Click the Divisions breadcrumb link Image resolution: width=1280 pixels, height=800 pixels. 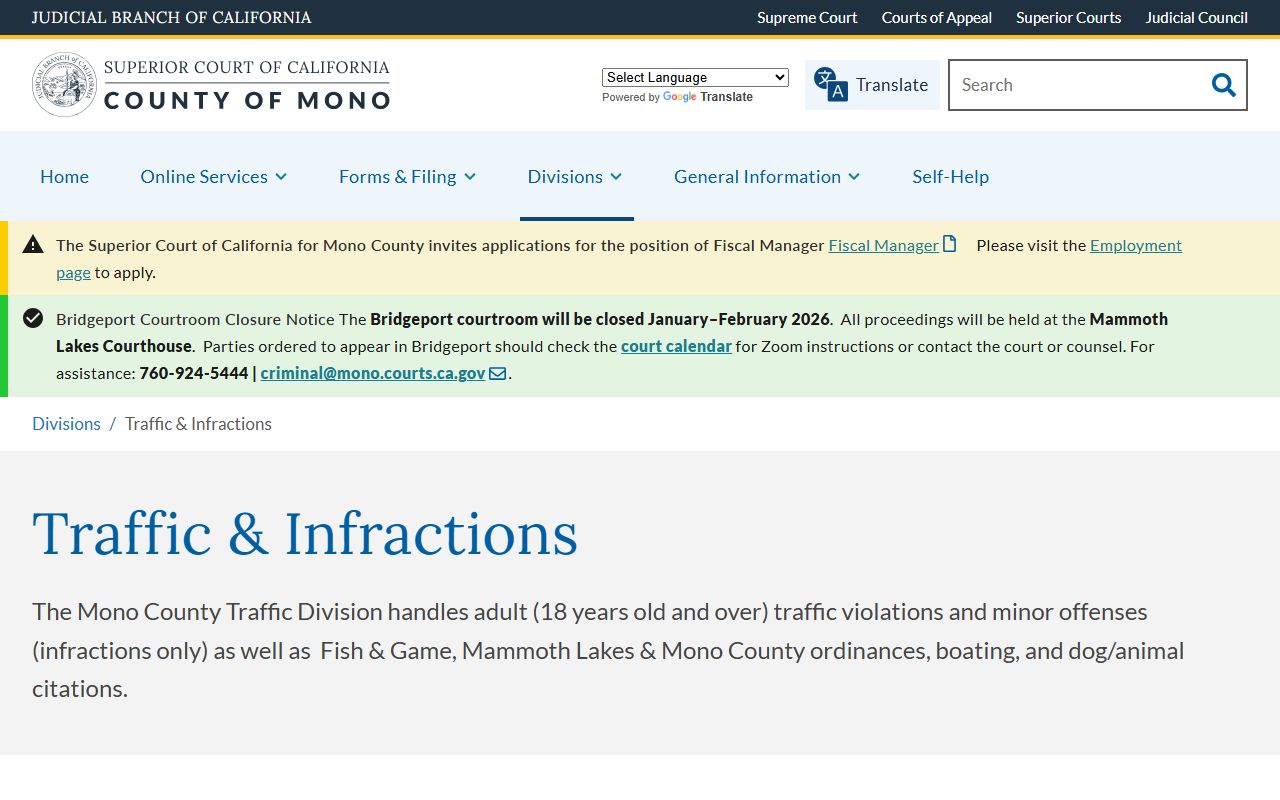click(x=66, y=424)
